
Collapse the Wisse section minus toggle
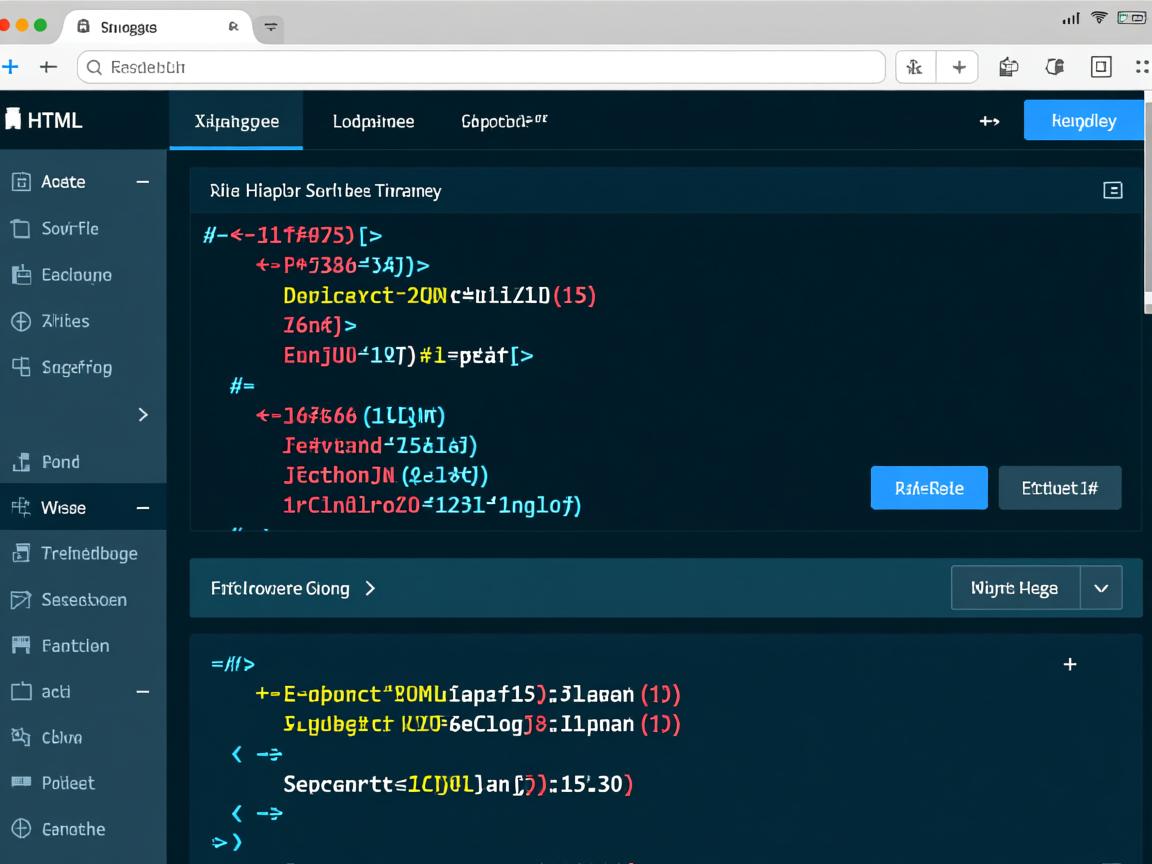142,508
